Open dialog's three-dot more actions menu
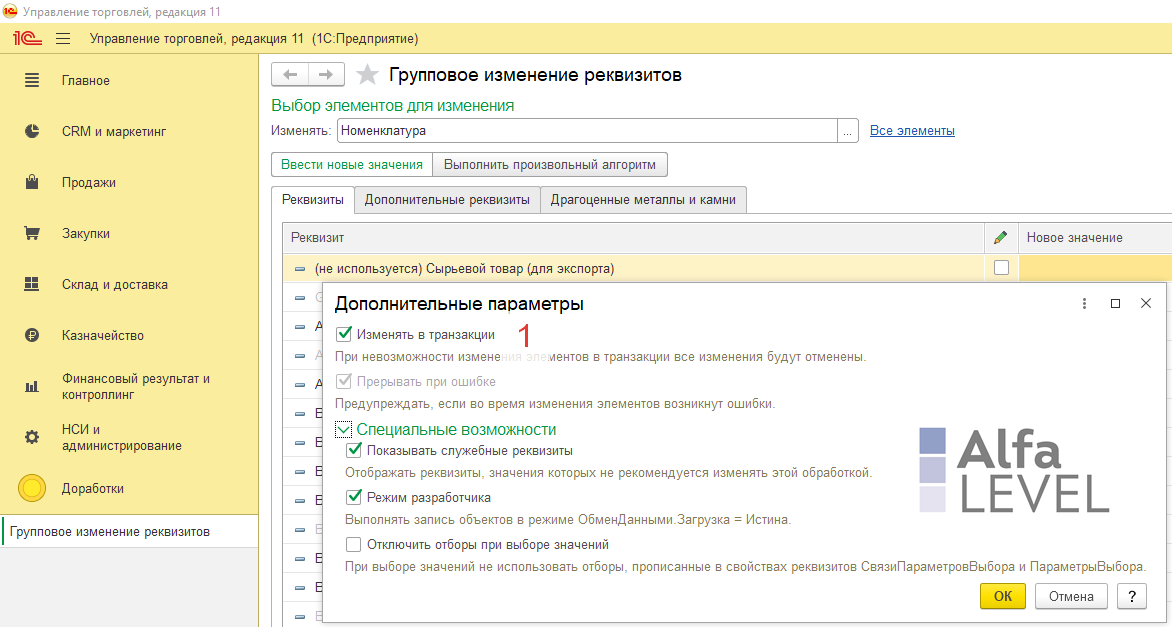This screenshot has height=627, width=1172. pos(1084,303)
